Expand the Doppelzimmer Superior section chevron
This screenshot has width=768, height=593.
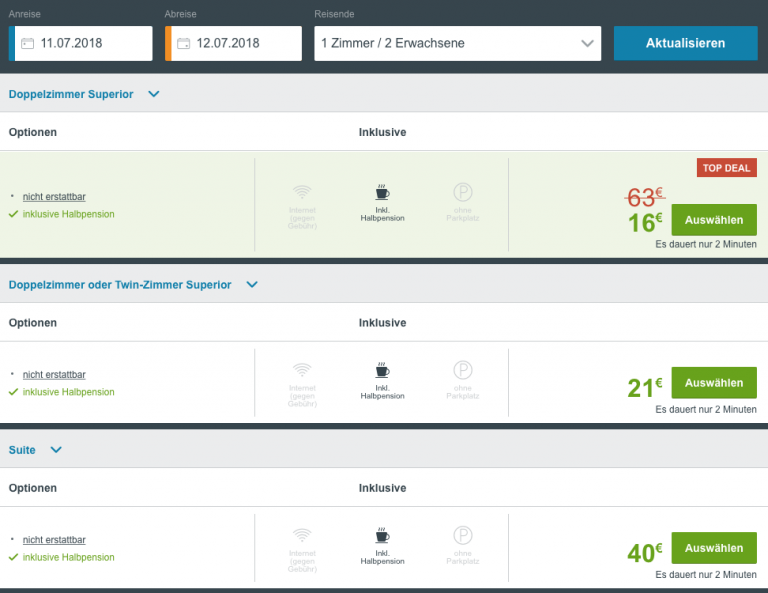154,94
